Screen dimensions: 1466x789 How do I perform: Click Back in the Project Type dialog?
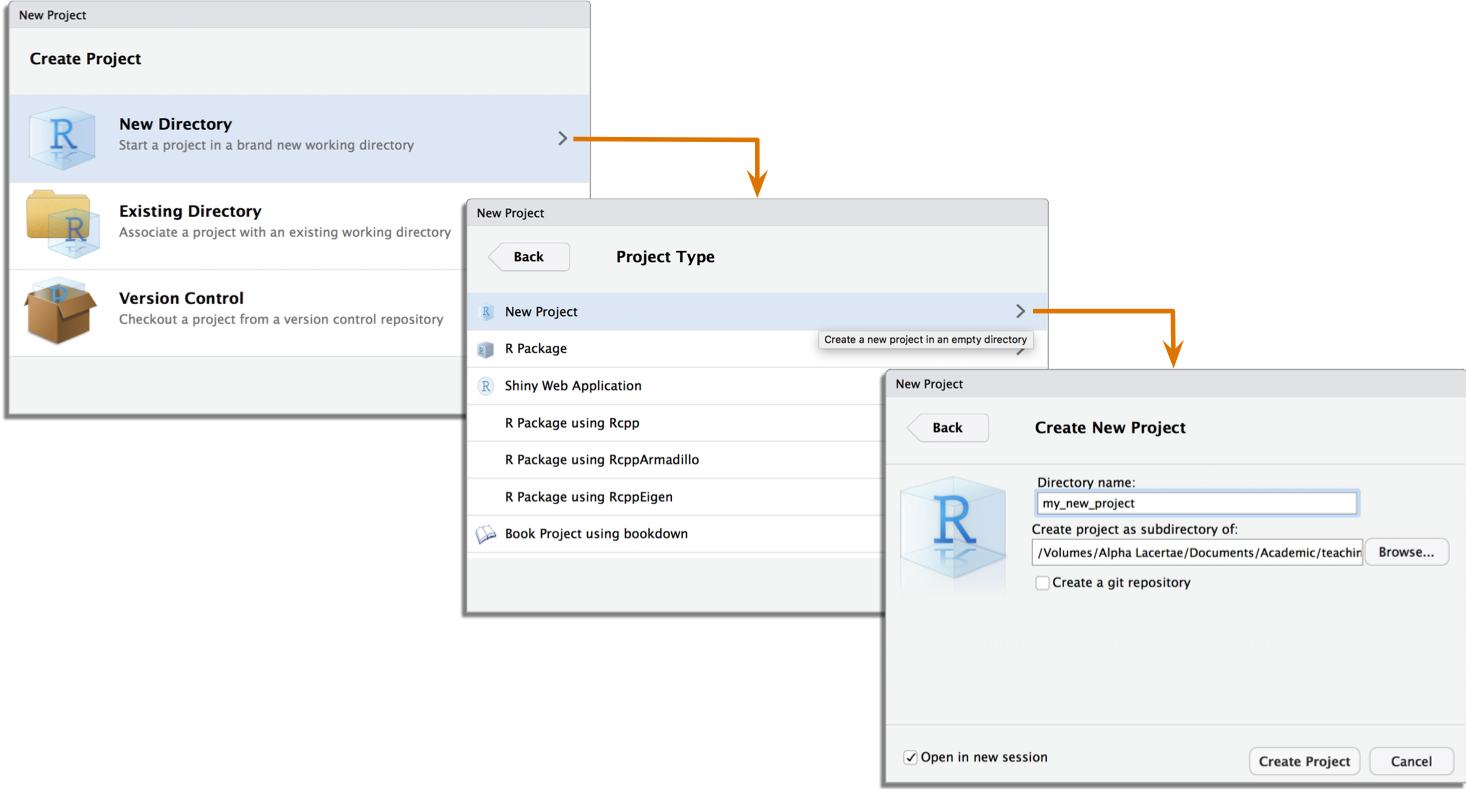point(529,257)
